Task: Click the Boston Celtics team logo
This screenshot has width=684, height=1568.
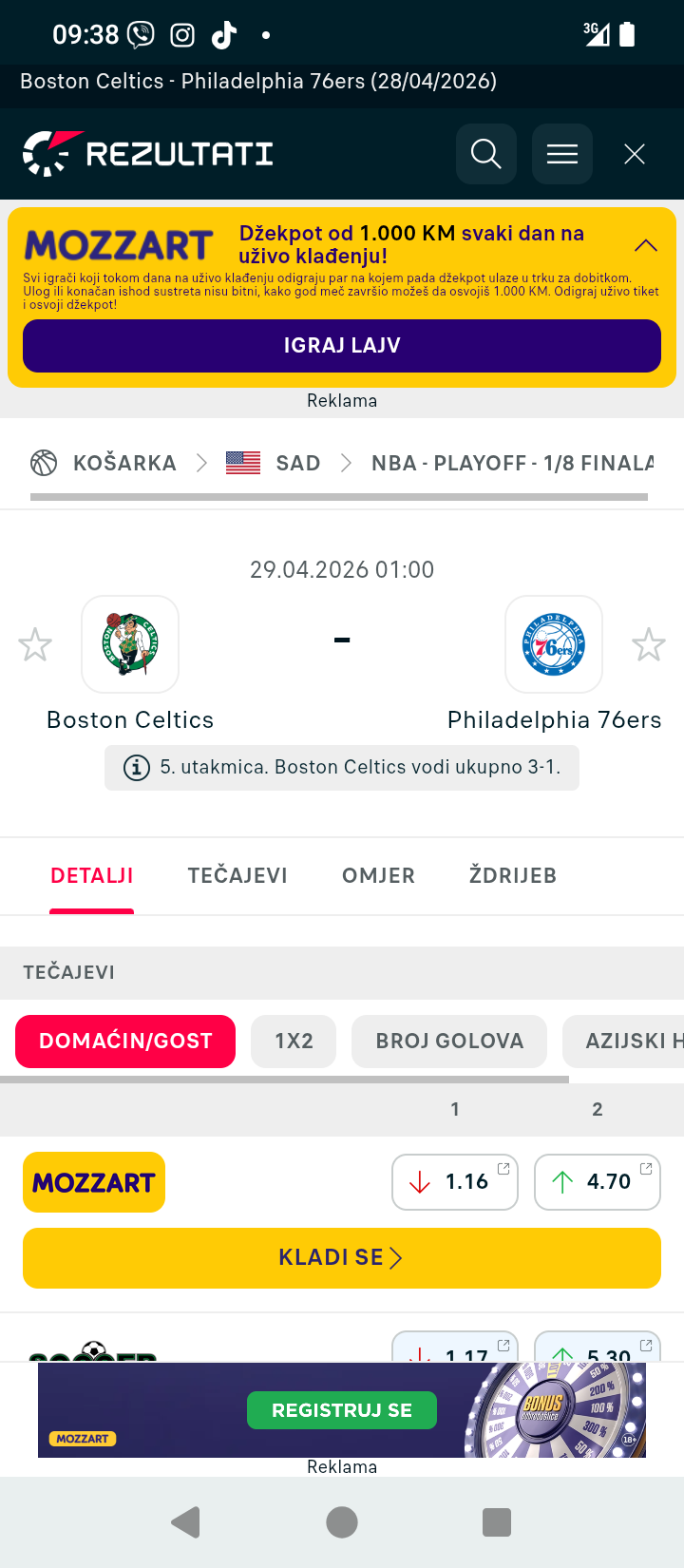Action: (x=130, y=644)
